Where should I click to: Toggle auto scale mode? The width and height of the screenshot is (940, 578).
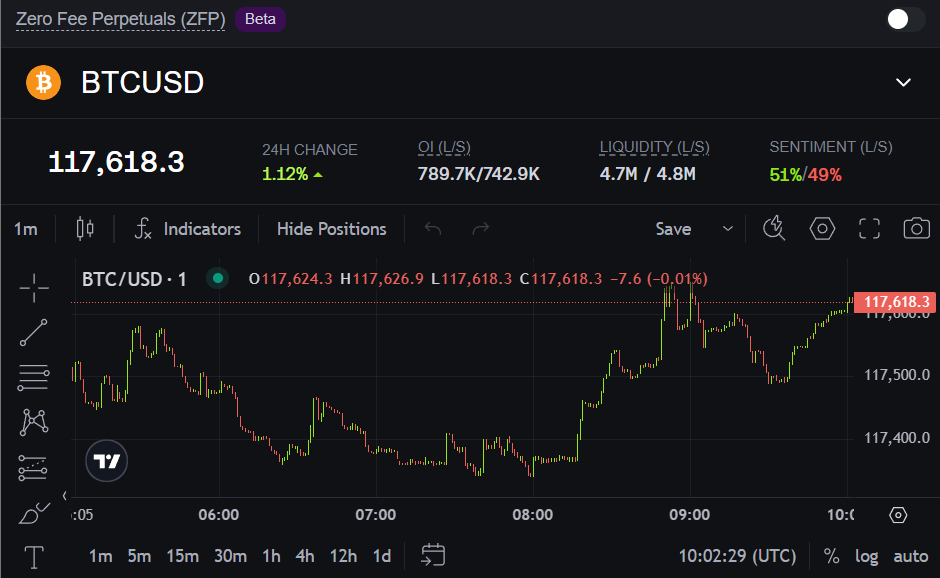(x=911, y=556)
